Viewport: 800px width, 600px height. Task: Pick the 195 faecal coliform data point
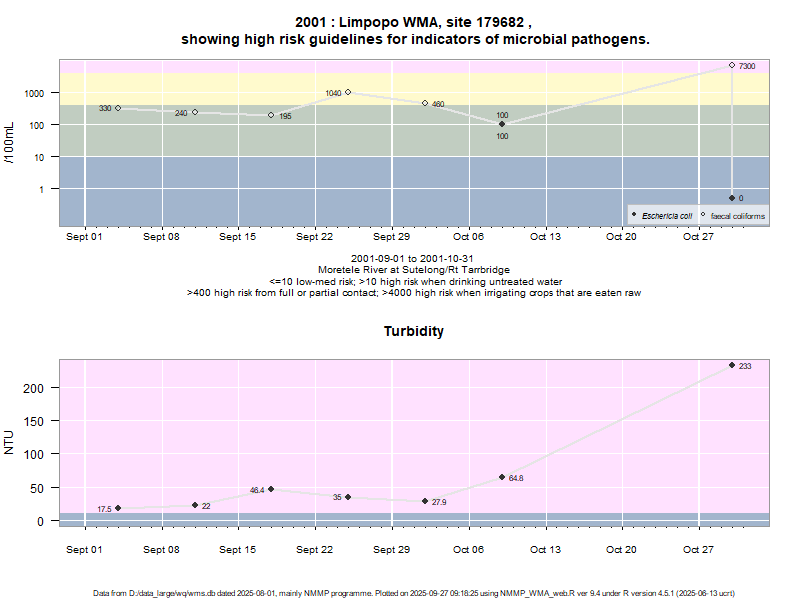pos(271,115)
